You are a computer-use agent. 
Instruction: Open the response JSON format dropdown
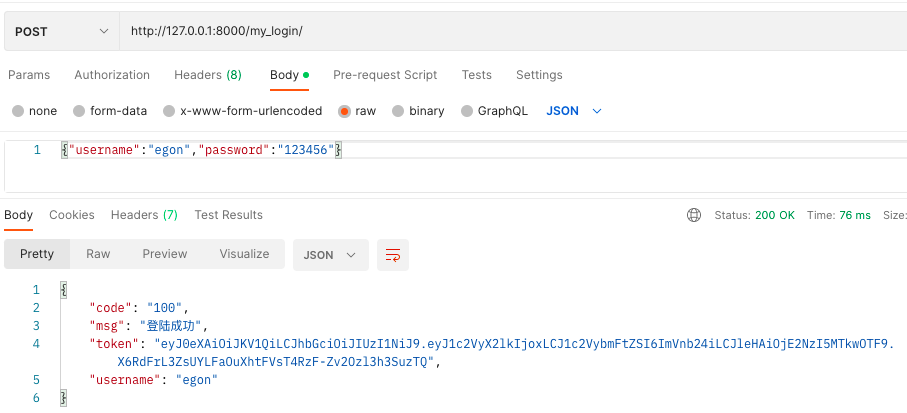(x=330, y=255)
